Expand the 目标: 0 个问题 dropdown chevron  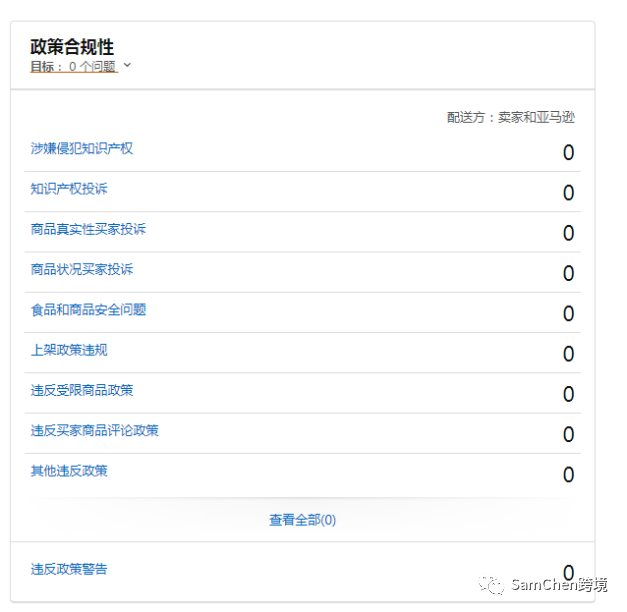[x=127, y=65]
